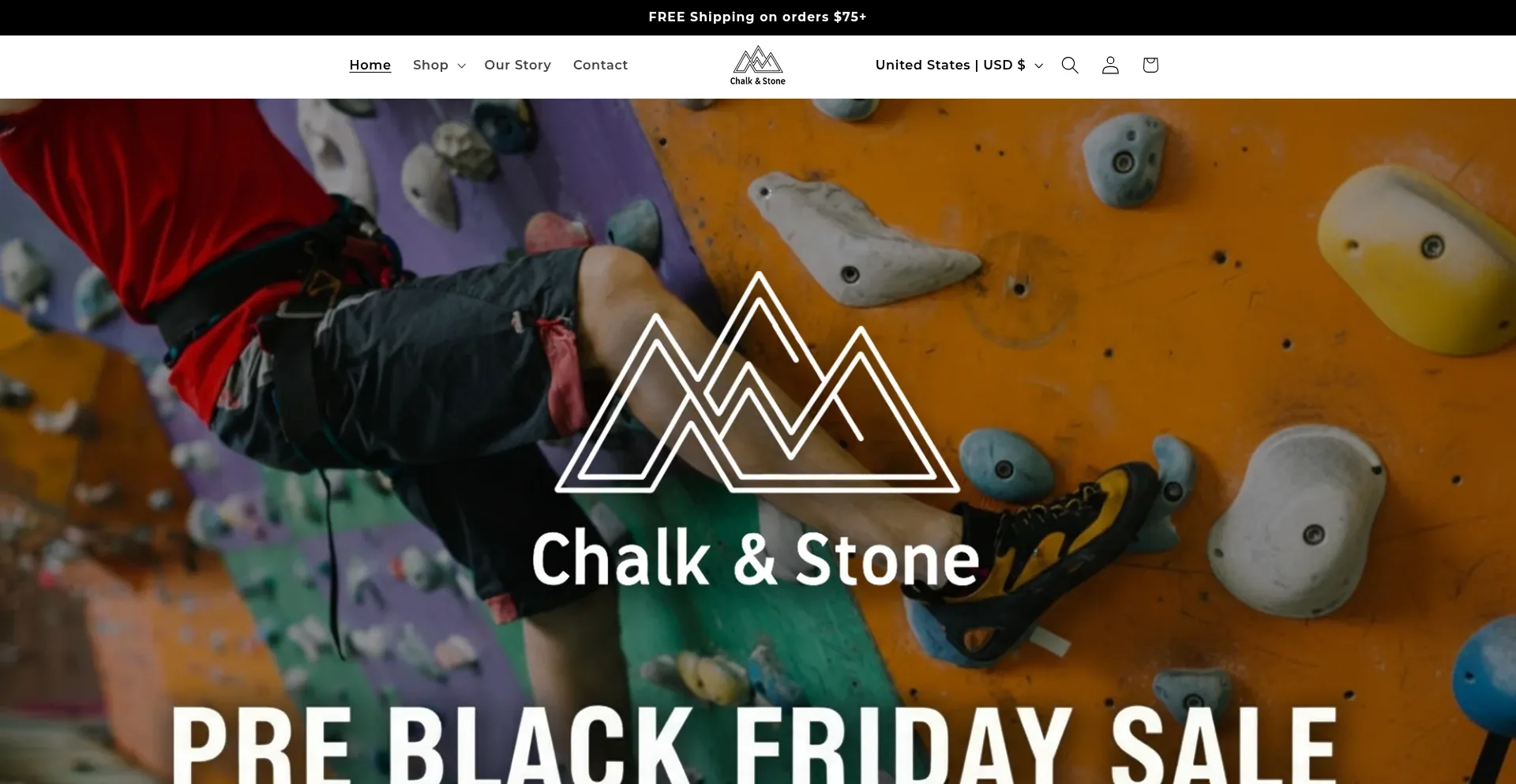Click the large Chalk & Stone banner text
Screen dimensions: 1516x784
coord(756,558)
